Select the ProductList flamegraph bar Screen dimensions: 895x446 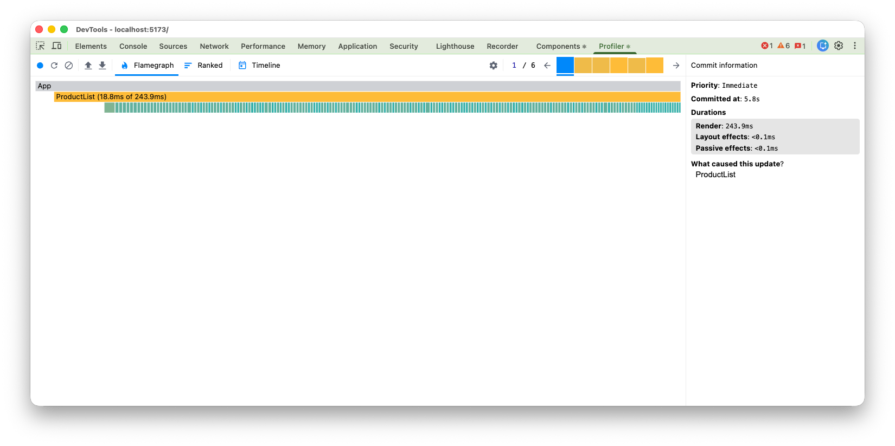coord(367,97)
